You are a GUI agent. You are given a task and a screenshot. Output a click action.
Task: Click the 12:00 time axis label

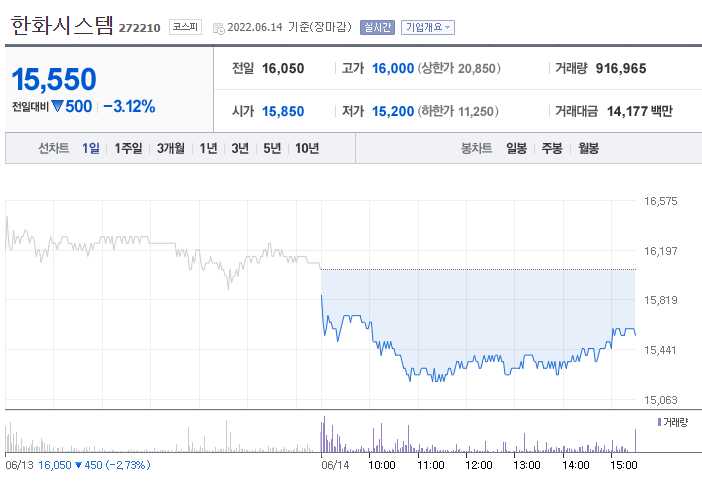tap(479, 465)
